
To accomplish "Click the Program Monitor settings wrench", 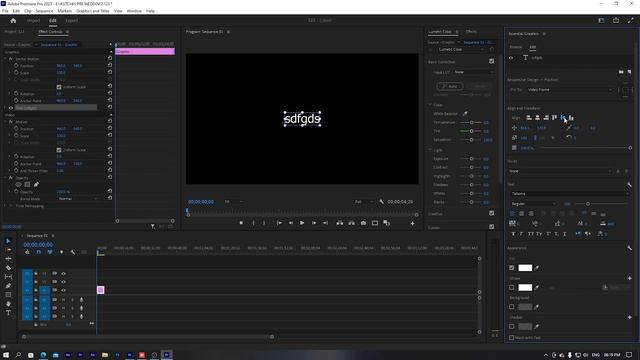I will [x=381, y=202].
